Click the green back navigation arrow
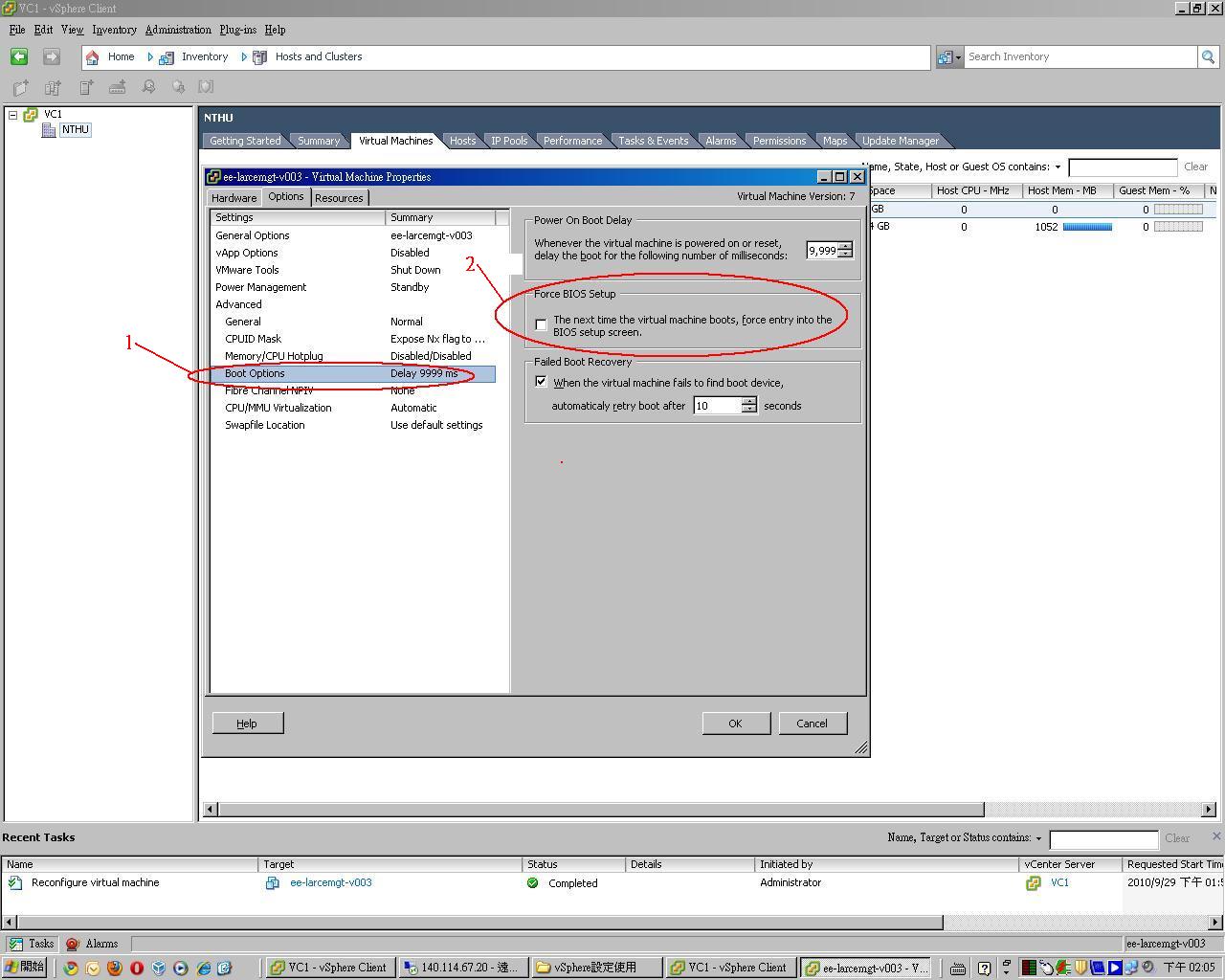1225x980 pixels. [19, 57]
